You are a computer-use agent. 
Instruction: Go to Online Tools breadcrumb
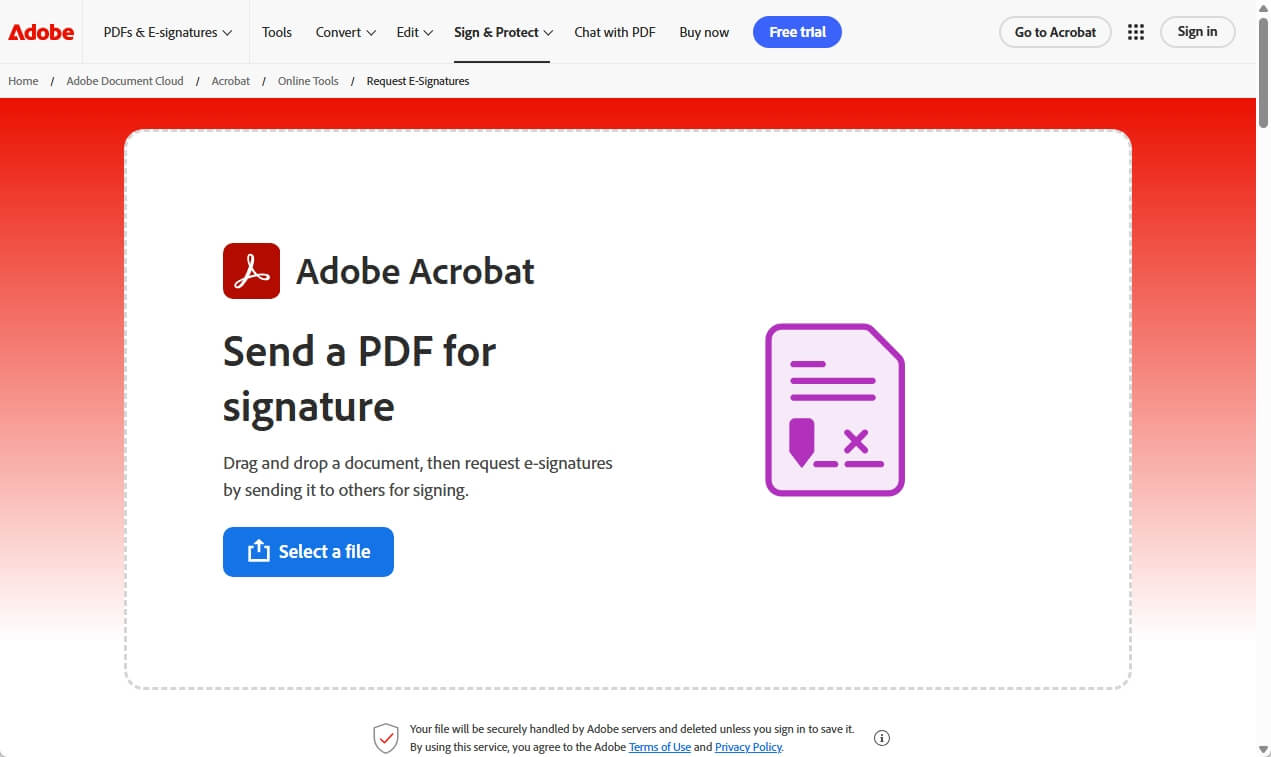click(x=308, y=81)
